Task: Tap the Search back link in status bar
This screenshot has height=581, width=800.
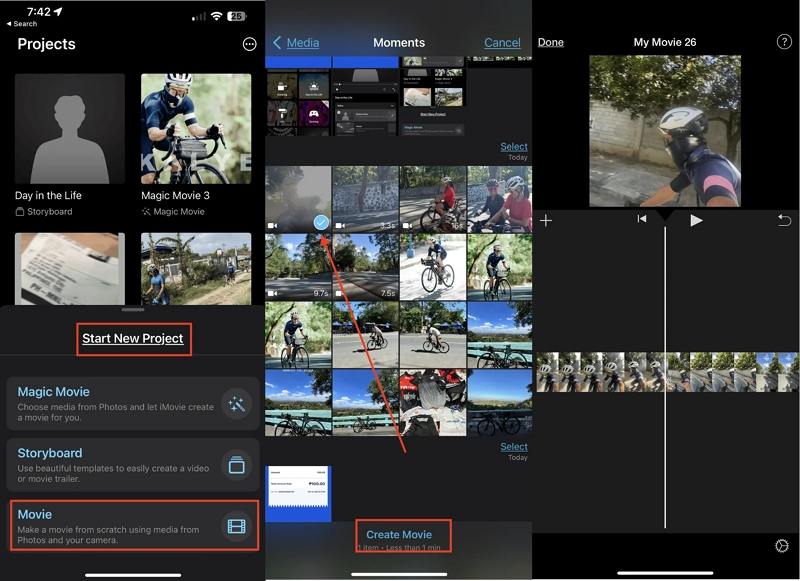Action: [x=22, y=23]
